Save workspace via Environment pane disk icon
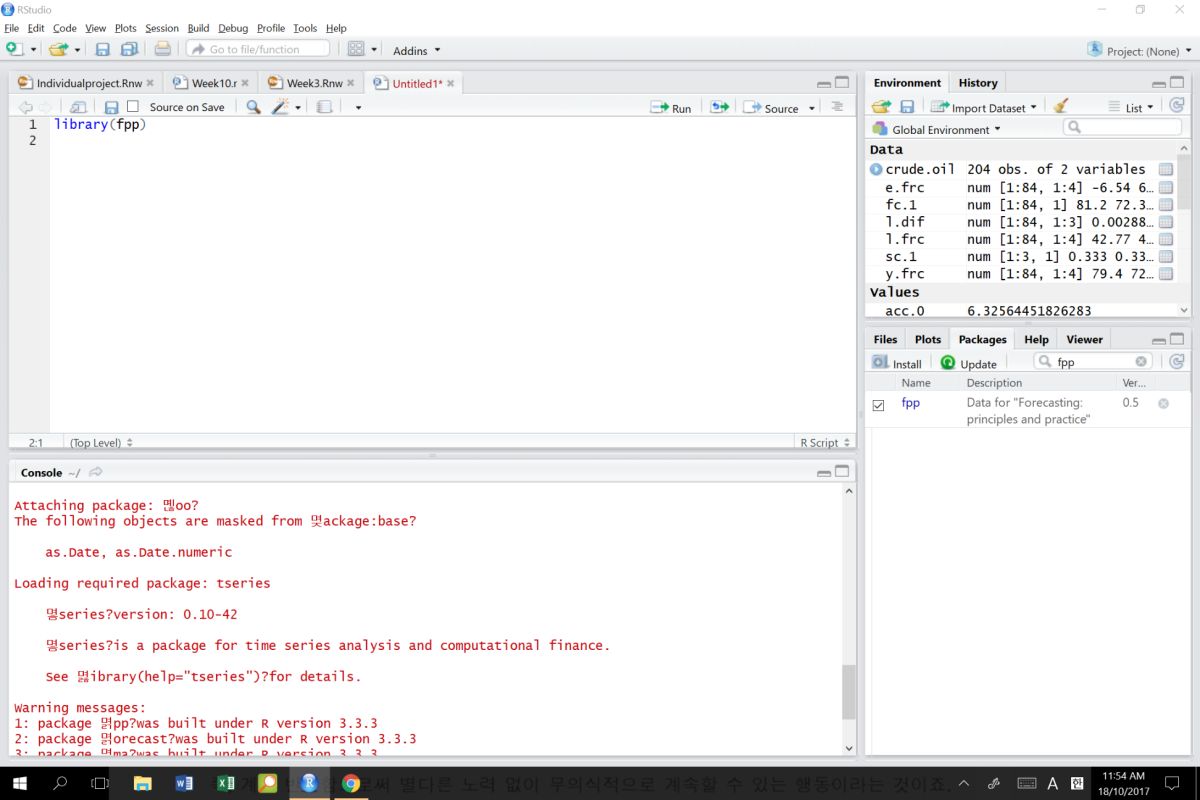Viewport: 1200px width, 800px height. pyautogui.click(x=907, y=106)
